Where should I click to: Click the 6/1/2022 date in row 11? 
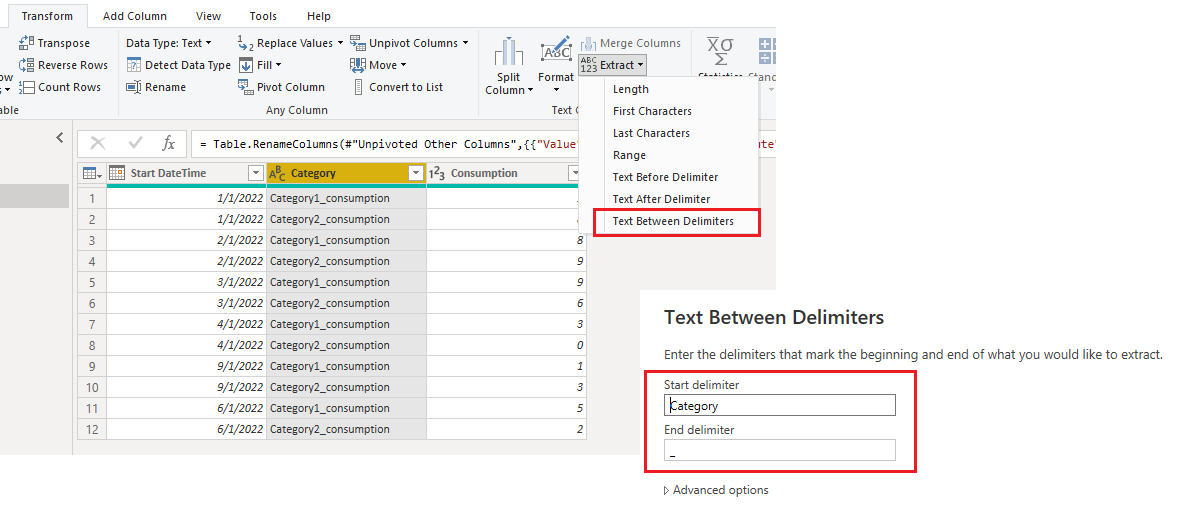click(186, 408)
